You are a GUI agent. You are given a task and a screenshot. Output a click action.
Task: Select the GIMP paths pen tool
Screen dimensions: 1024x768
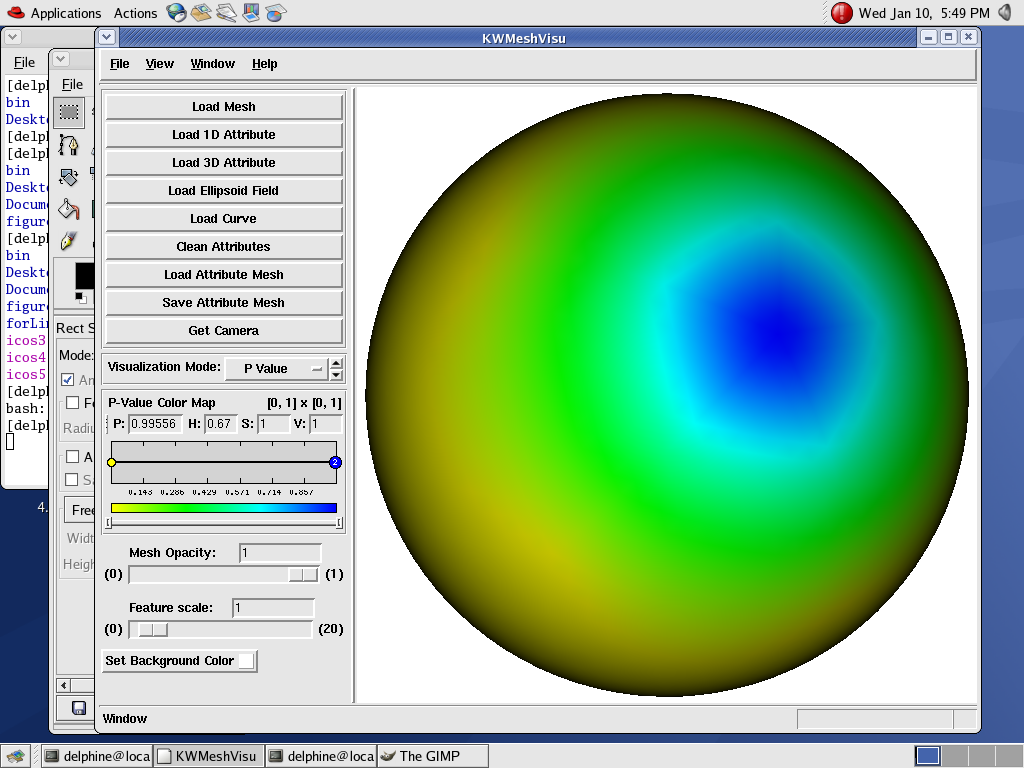coord(69,144)
